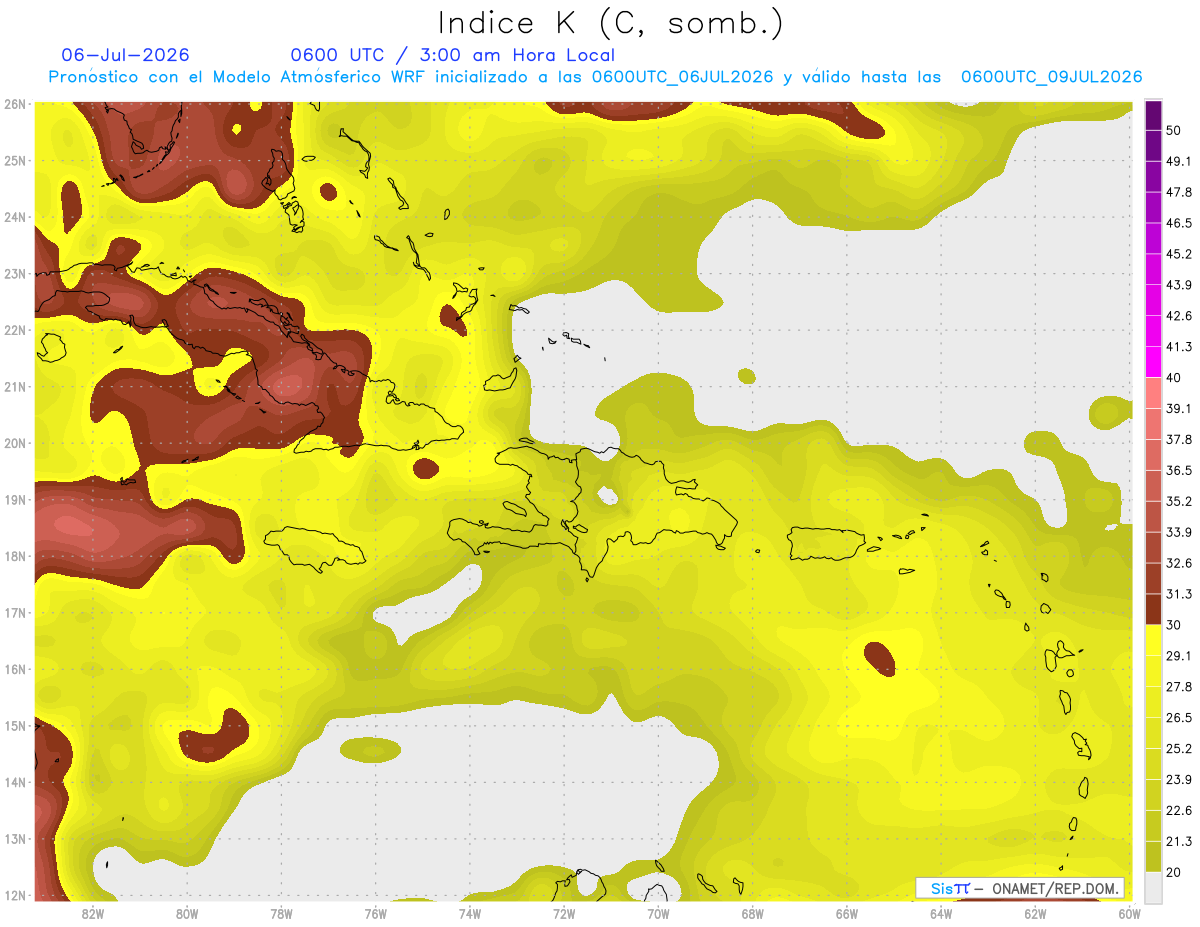1200x927 pixels.
Task: Click the legend value "39.1"
Action: pyautogui.click(x=1180, y=409)
